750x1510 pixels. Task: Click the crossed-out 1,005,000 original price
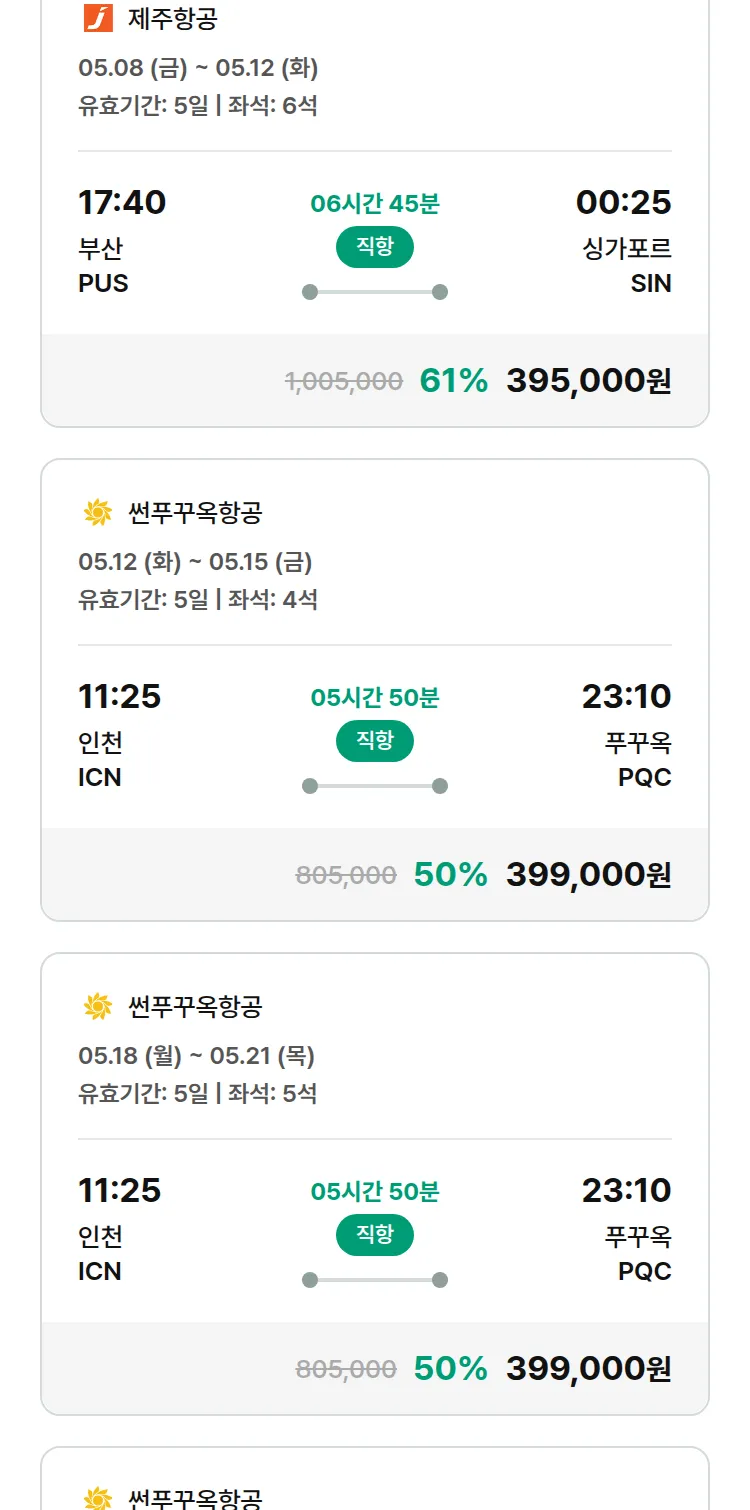[344, 381]
